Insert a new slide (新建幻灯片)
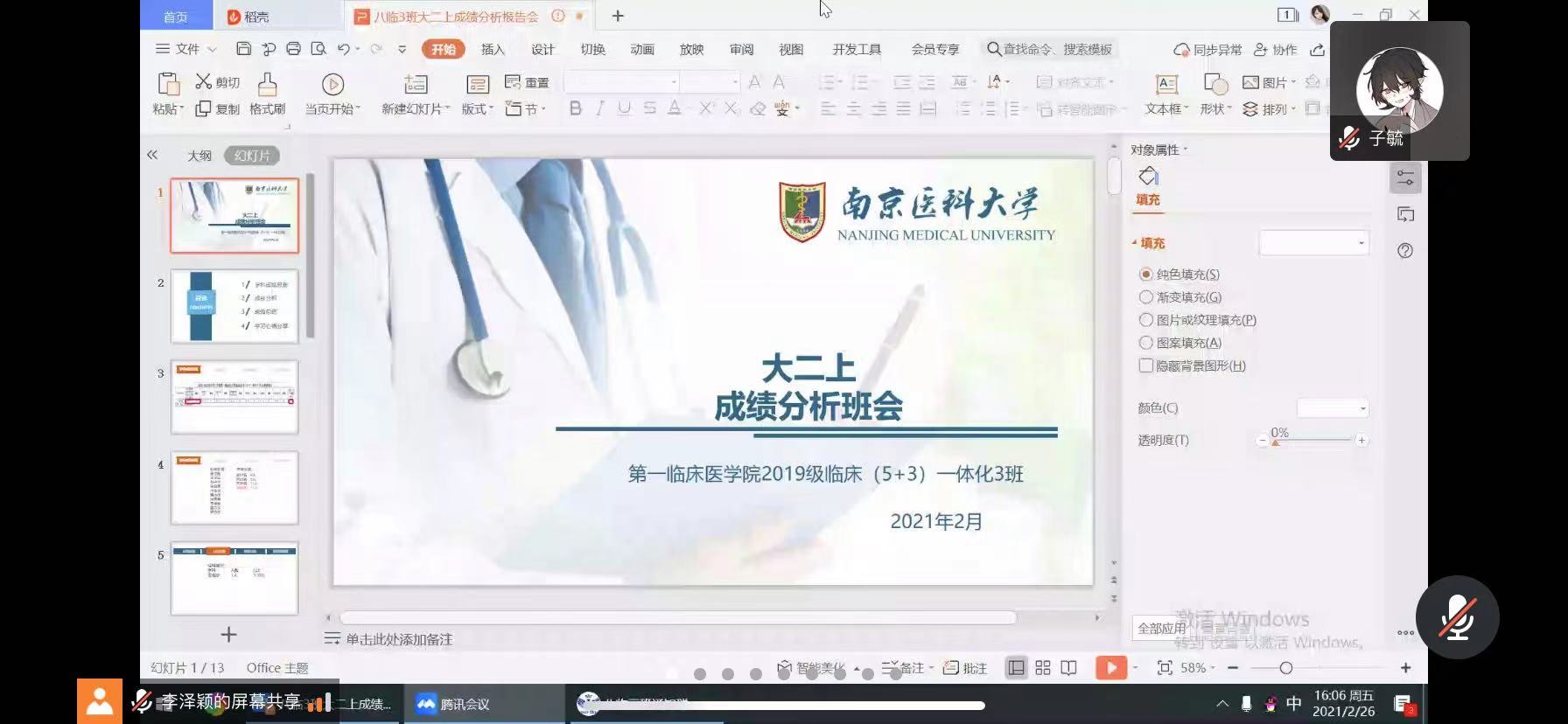 [x=415, y=85]
